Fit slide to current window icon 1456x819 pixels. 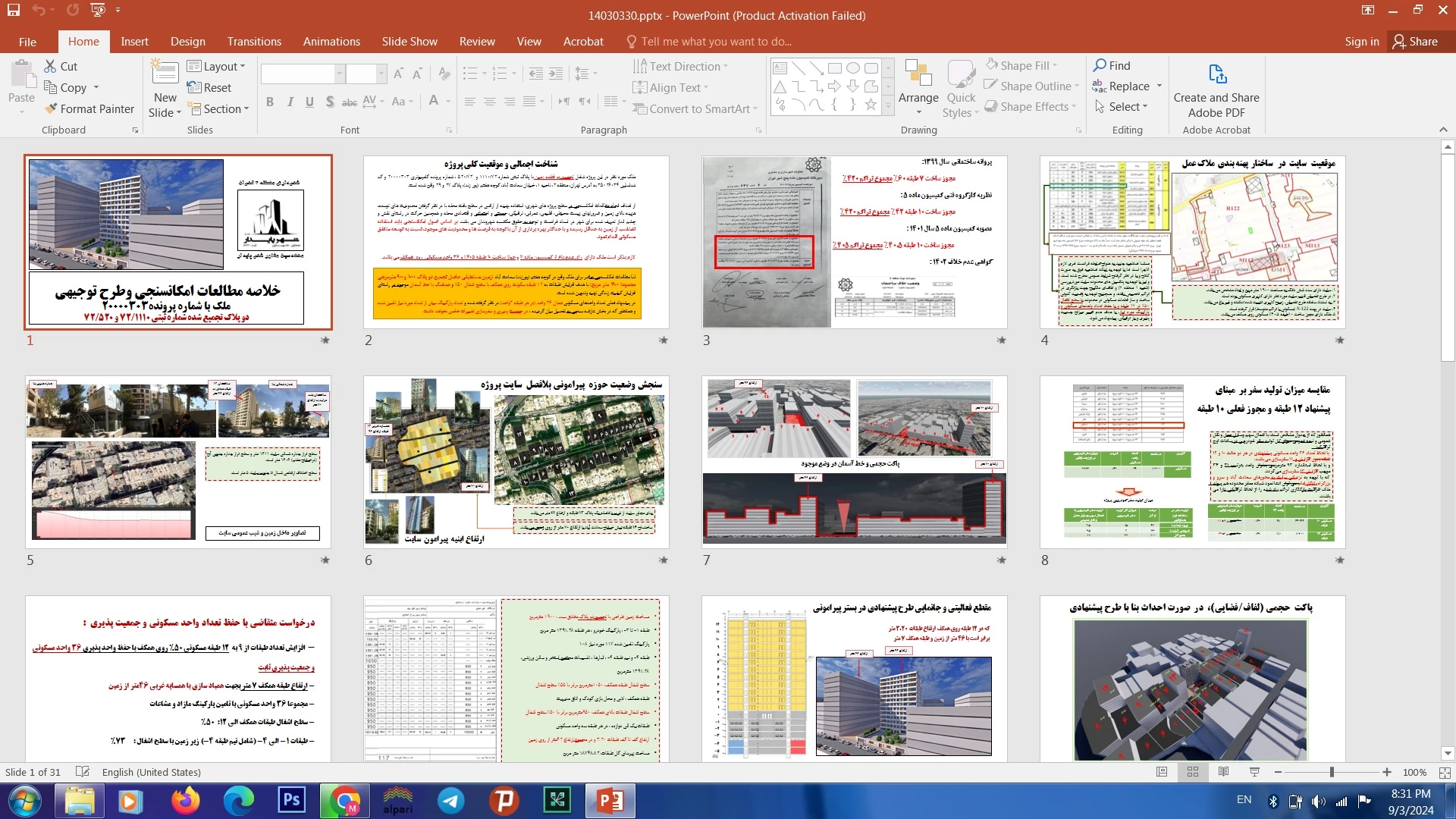(x=1444, y=772)
